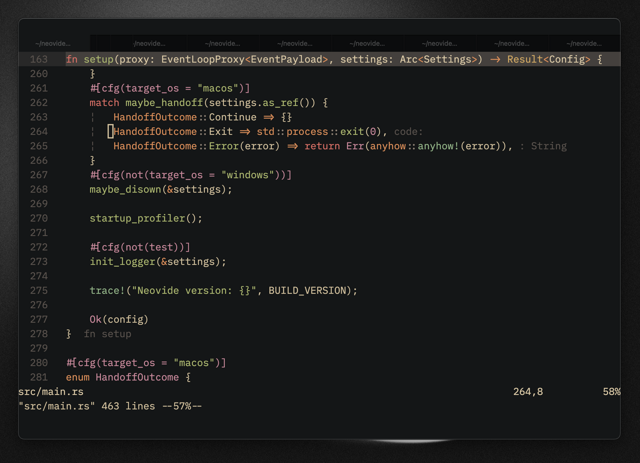Click 'process' in std::process::exit call

pyautogui.click(x=307, y=132)
